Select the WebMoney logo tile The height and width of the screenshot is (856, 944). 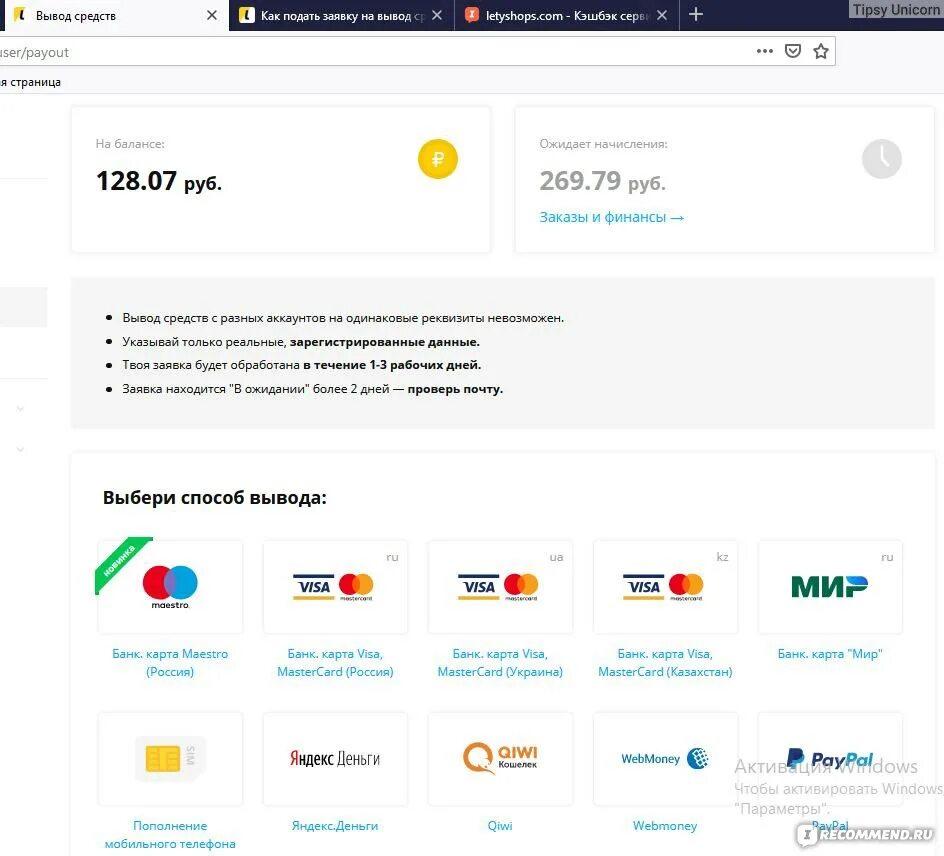(x=665, y=758)
